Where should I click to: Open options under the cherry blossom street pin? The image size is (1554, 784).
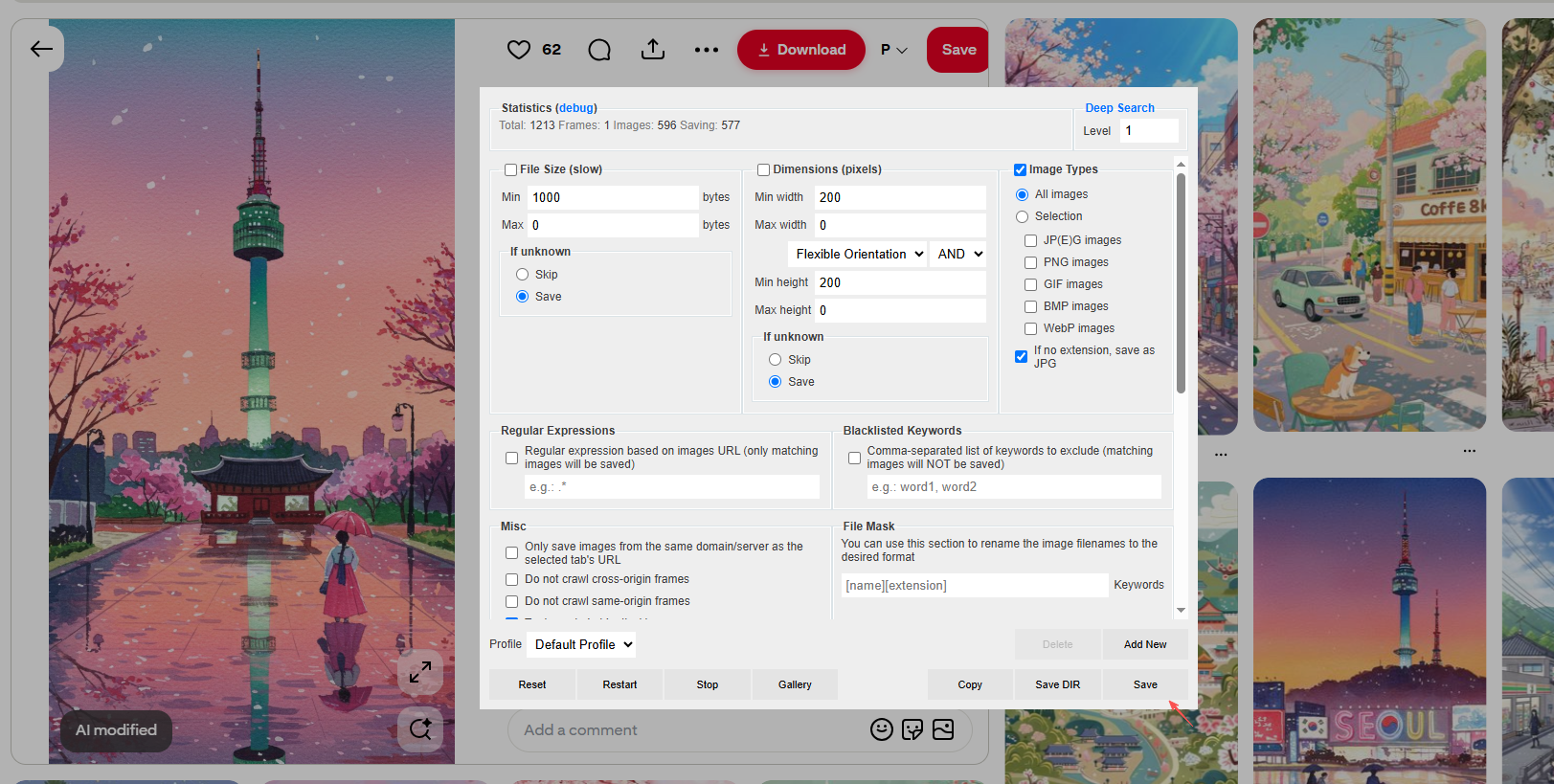pyautogui.click(x=1221, y=455)
